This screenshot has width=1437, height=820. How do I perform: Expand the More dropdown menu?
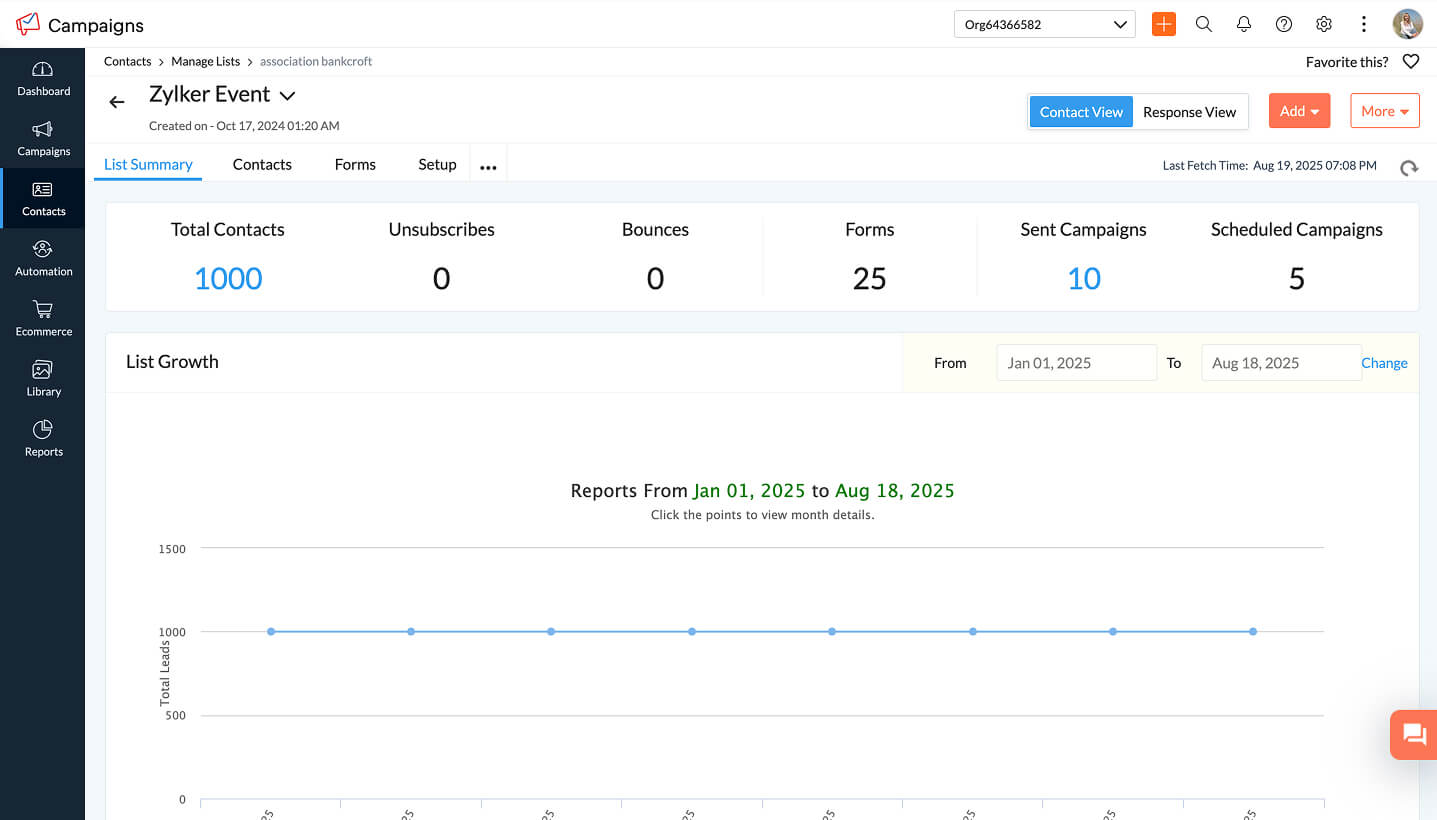1384,111
